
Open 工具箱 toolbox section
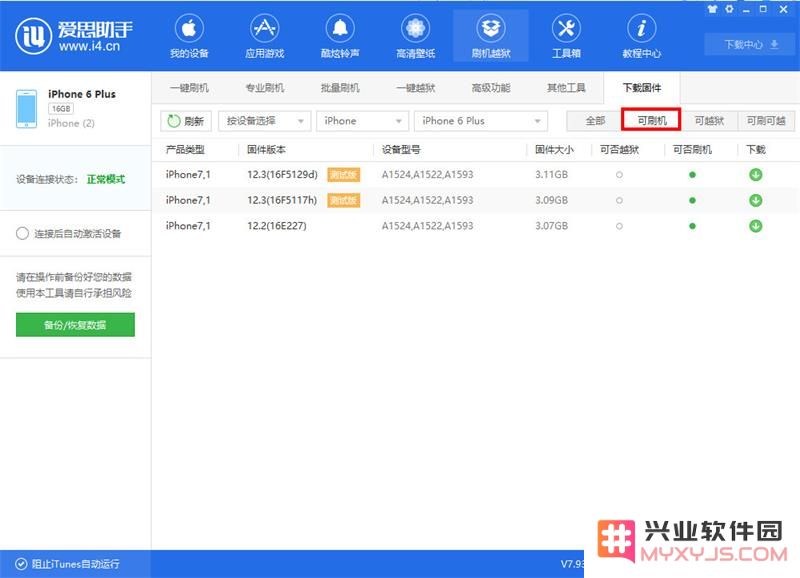[x=566, y=36]
